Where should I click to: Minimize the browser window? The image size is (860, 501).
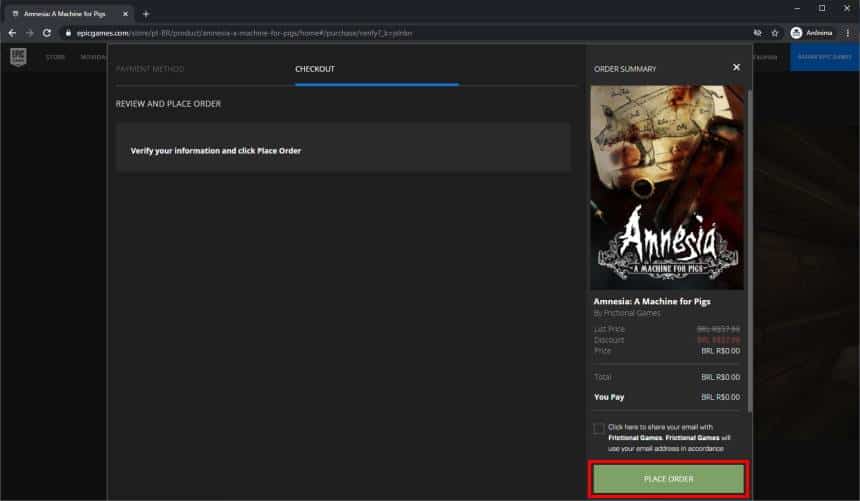click(797, 8)
